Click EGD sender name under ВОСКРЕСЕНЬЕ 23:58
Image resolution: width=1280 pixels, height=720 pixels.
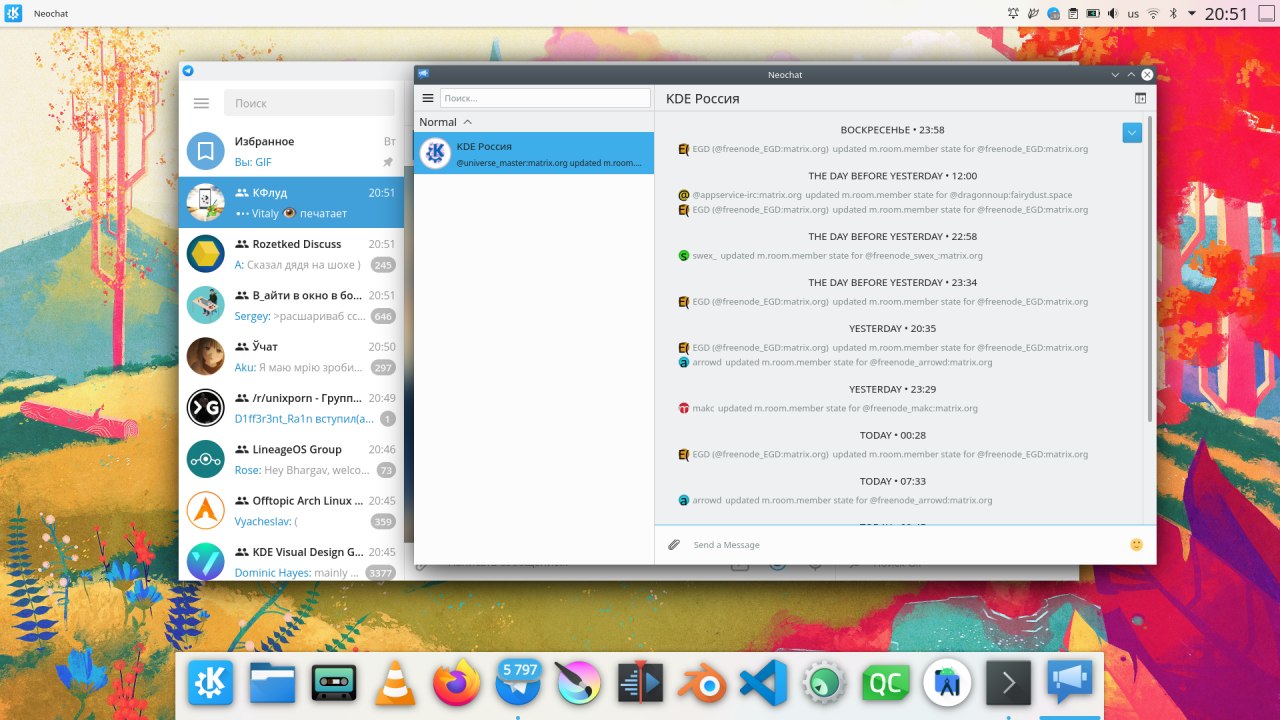click(760, 149)
